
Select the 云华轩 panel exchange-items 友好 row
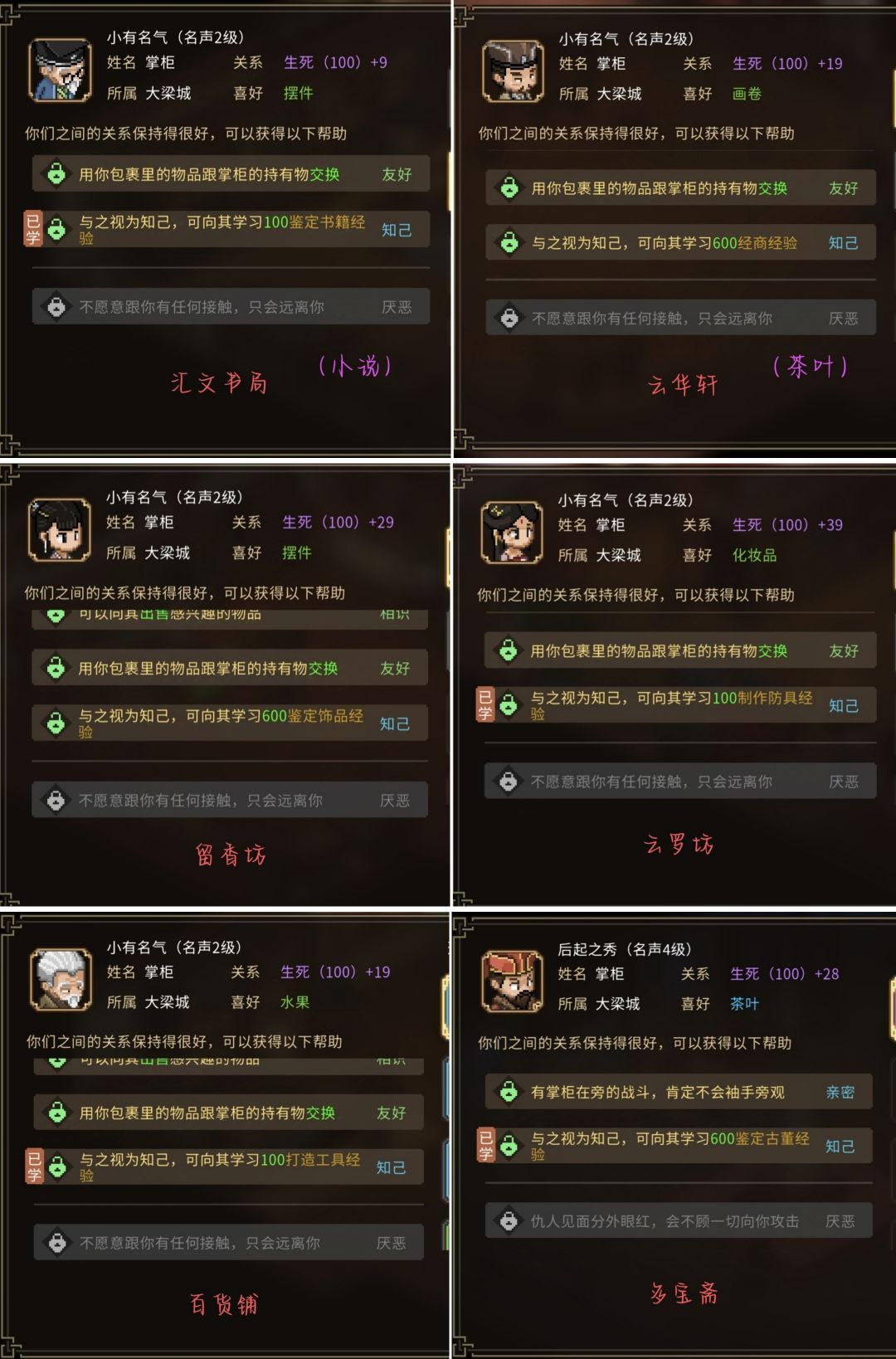[x=680, y=188]
